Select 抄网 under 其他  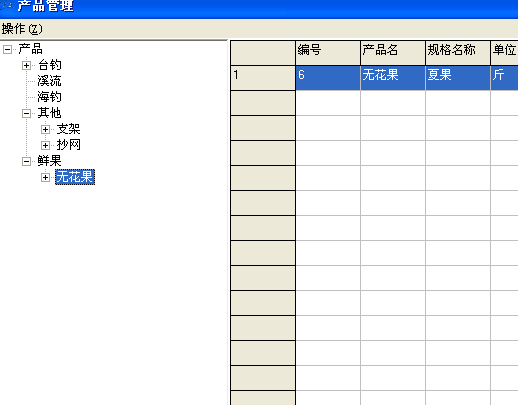68,145
